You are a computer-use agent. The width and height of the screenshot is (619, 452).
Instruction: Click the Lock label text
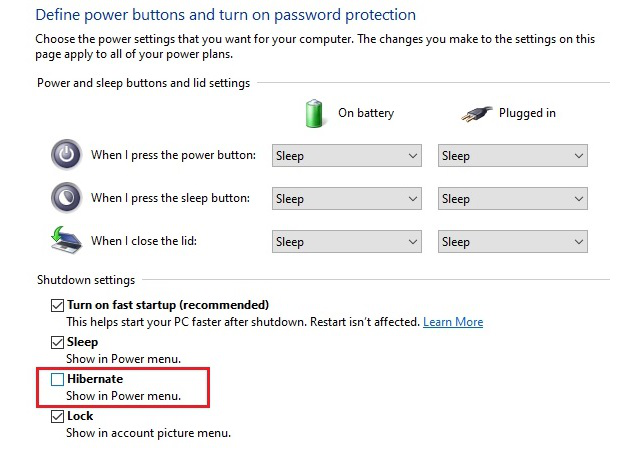coord(80,416)
